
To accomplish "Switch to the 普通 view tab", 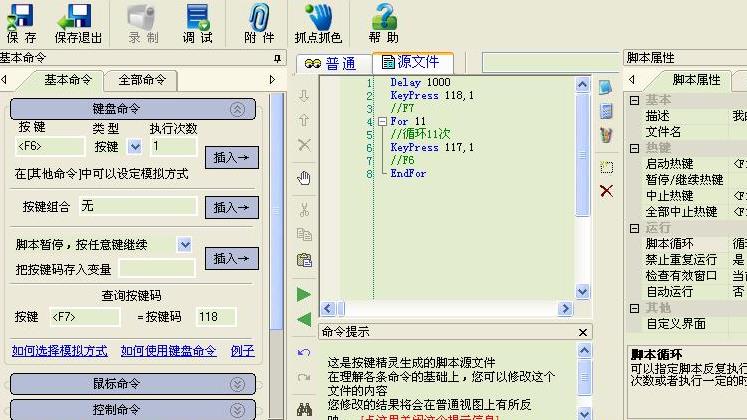I will click(333, 63).
